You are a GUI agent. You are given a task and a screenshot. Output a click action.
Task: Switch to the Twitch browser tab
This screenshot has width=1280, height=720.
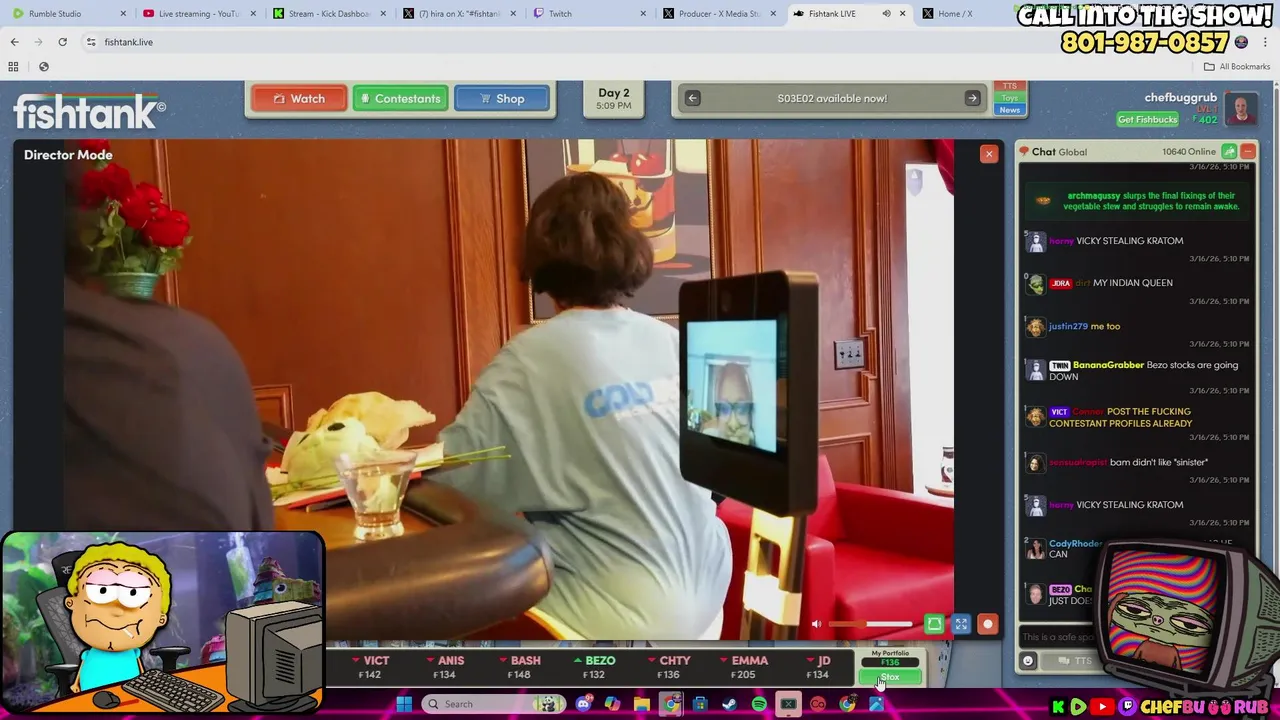(588, 14)
